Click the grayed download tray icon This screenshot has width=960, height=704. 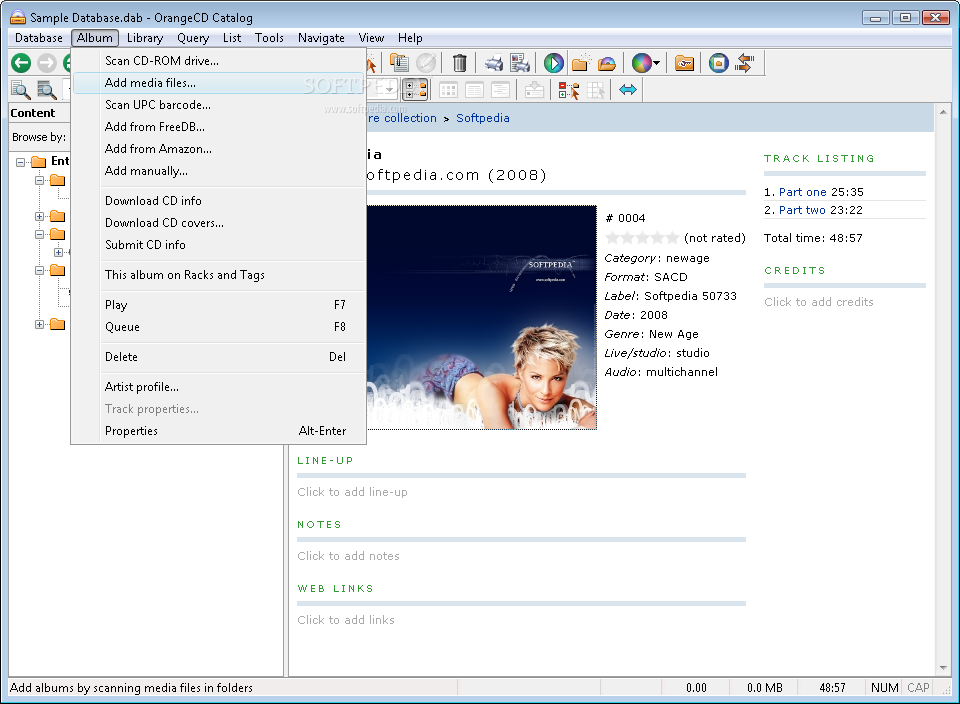tap(534, 90)
